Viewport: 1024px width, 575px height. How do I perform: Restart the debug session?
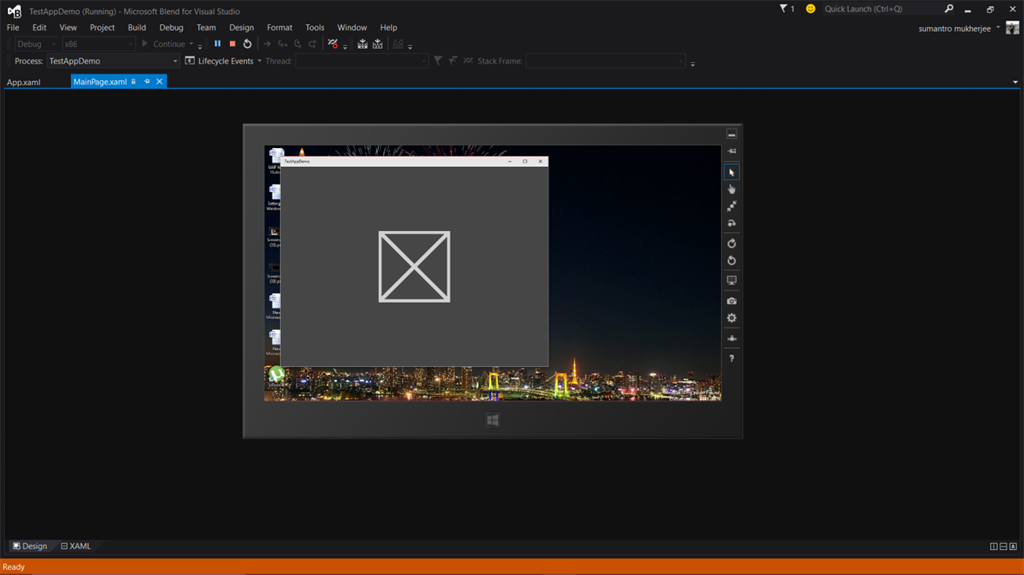click(247, 44)
